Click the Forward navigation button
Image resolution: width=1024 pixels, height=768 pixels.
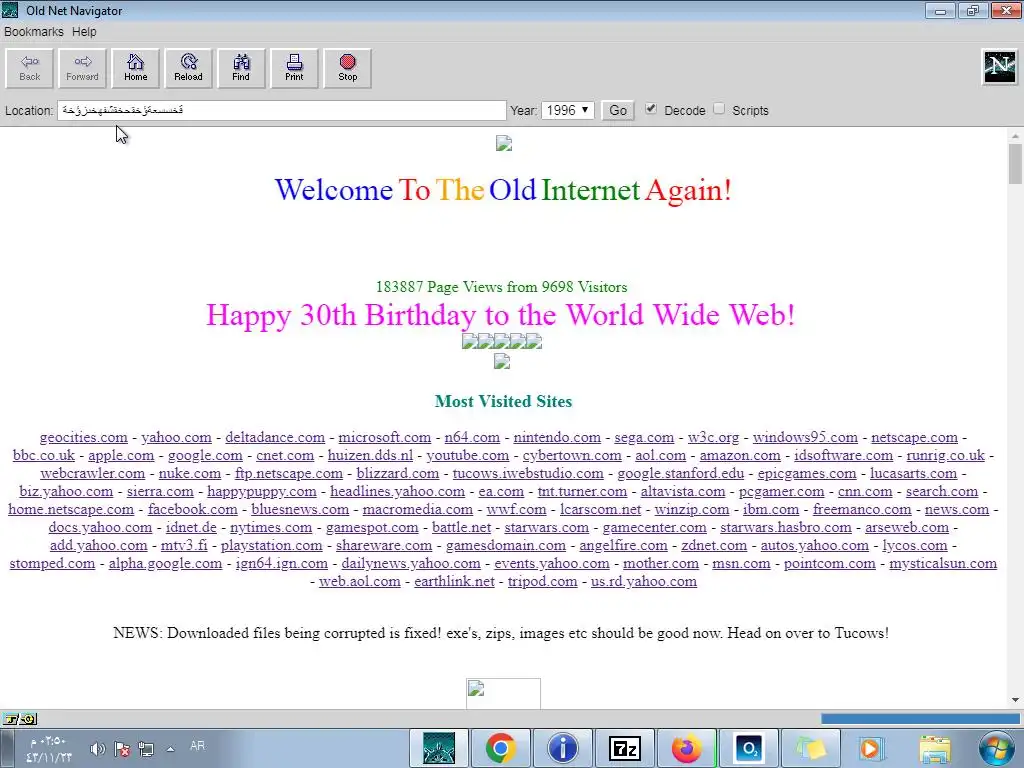[x=82, y=68]
